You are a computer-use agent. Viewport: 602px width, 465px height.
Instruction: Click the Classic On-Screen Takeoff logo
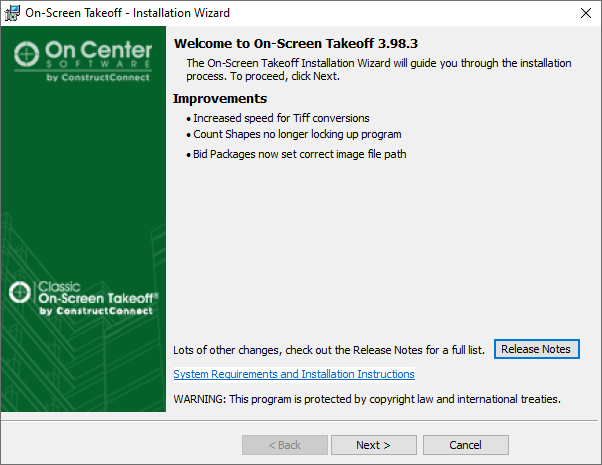pos(83,298)
